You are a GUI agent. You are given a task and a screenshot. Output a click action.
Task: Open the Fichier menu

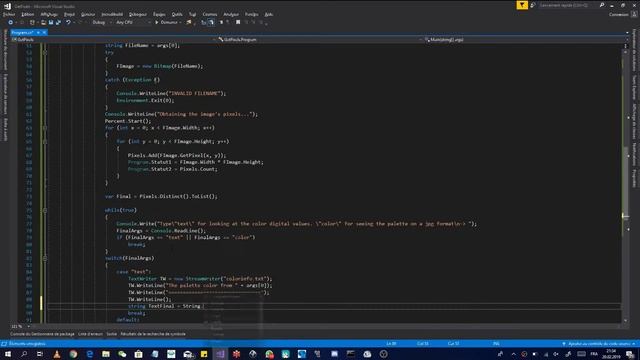pos(9,14)
